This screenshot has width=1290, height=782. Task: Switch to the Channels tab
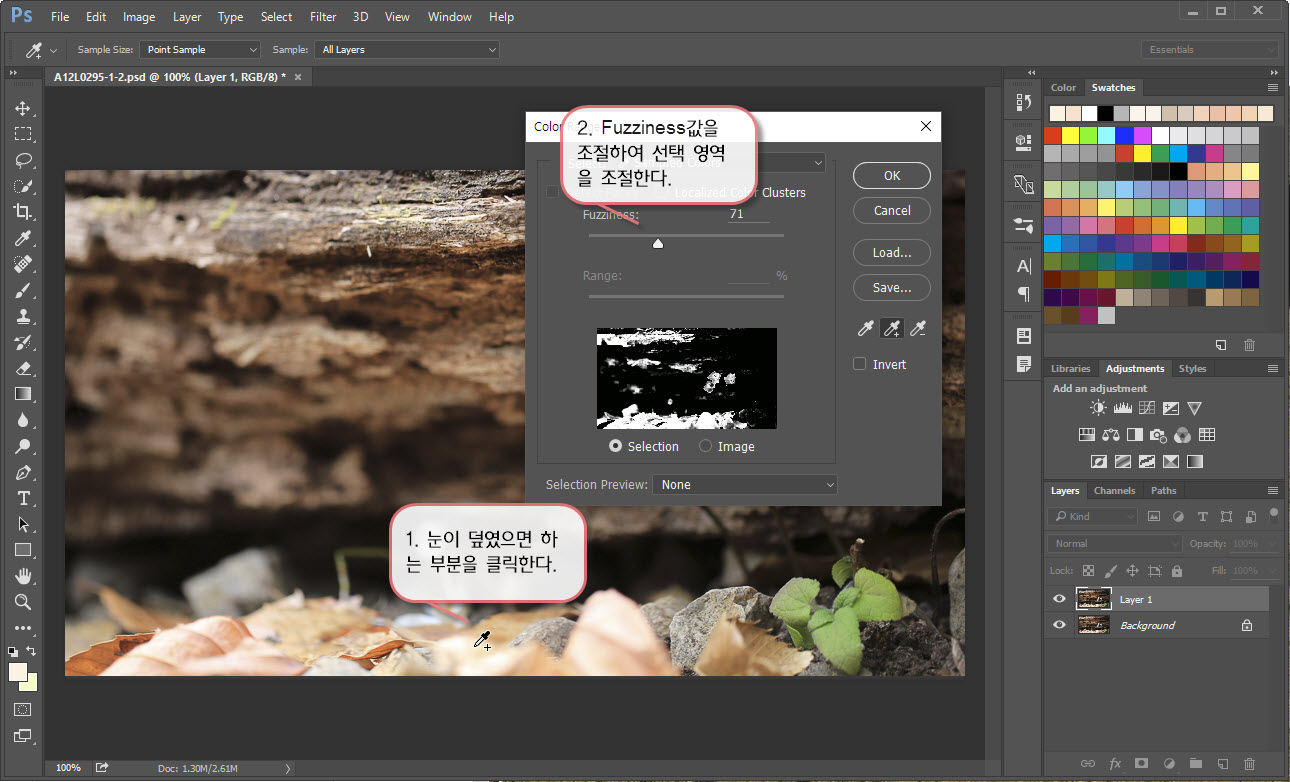[1114, 491]
